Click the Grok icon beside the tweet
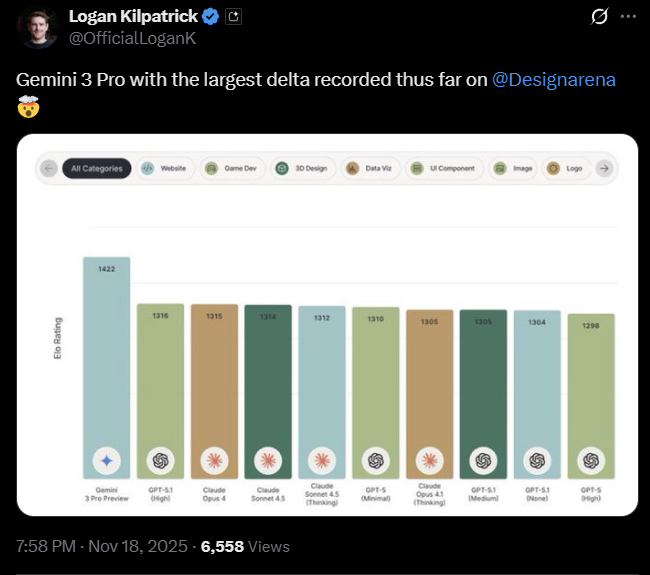The width and height of the screenshot is (650, 575). tap(601, 17)
